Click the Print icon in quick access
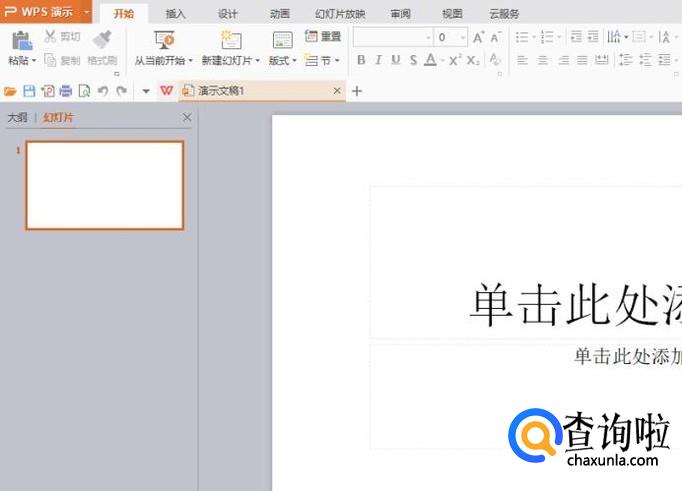Screen dimensions: 682x491 (66, 91)
